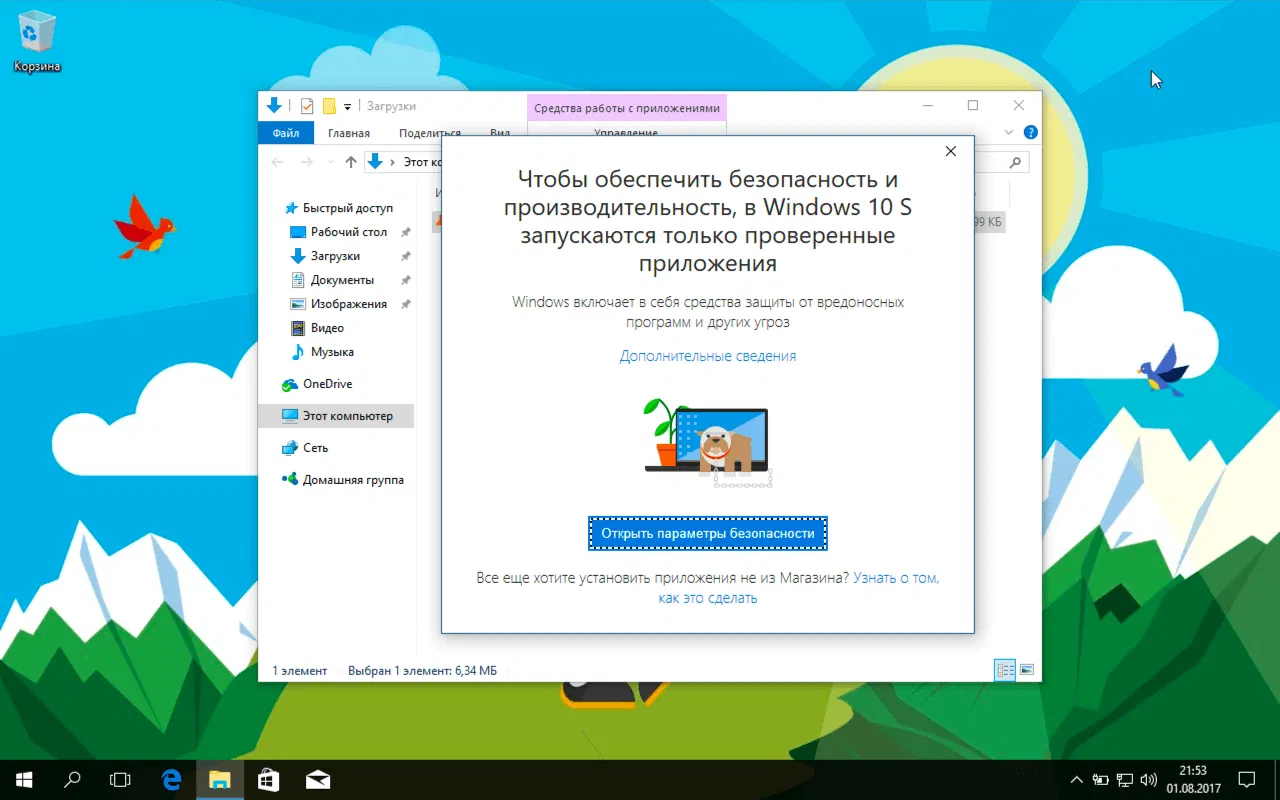Open Музыка in the navigation pane
The height and width of the screenshot is (800, 1280).
(322, 352)
